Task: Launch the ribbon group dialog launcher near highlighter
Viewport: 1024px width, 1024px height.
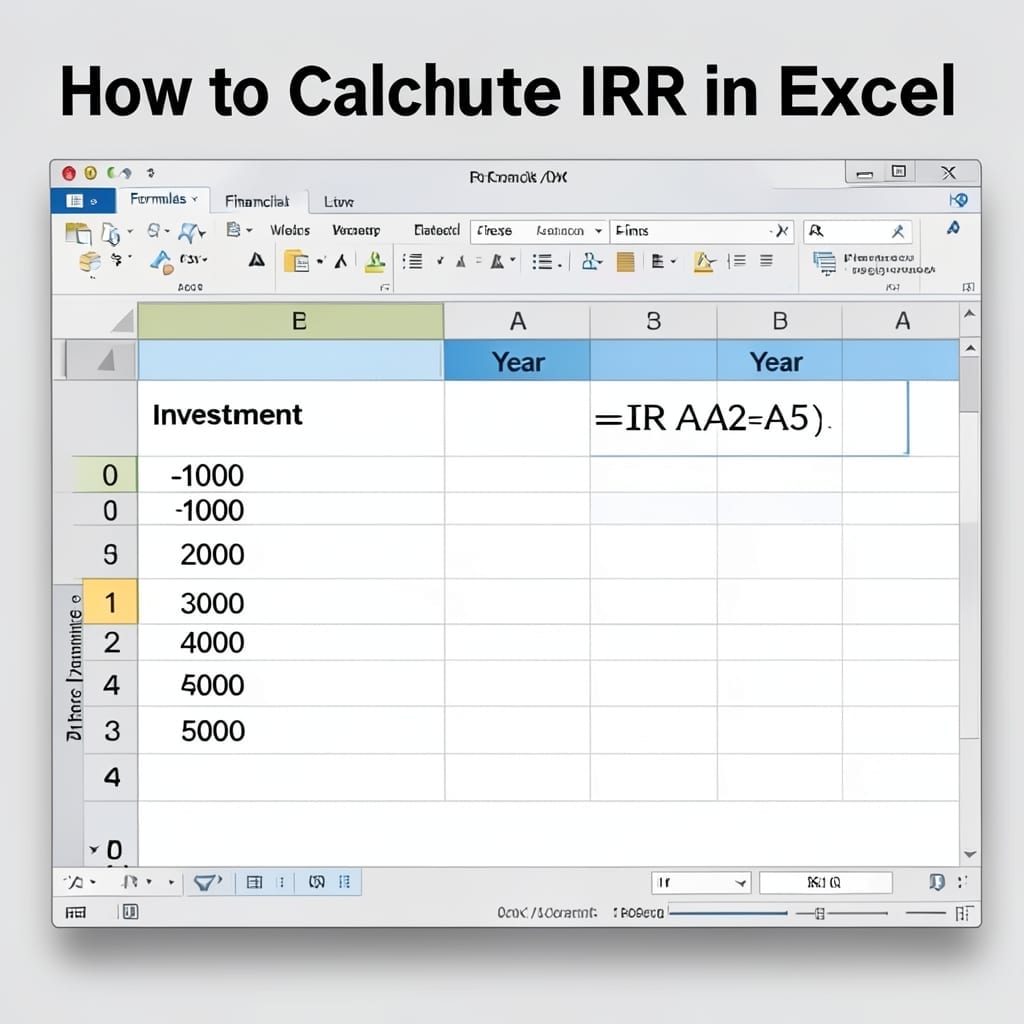Action: tap(385, 287)
